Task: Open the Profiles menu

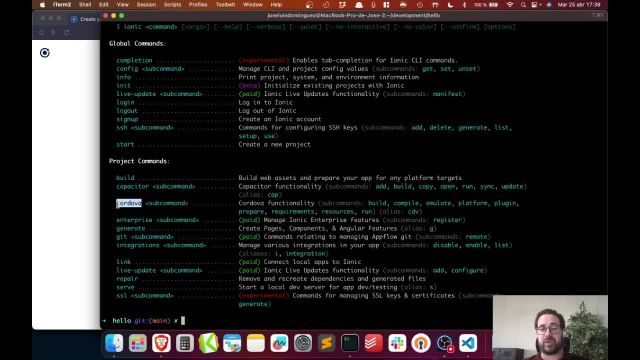Action: 198,4
